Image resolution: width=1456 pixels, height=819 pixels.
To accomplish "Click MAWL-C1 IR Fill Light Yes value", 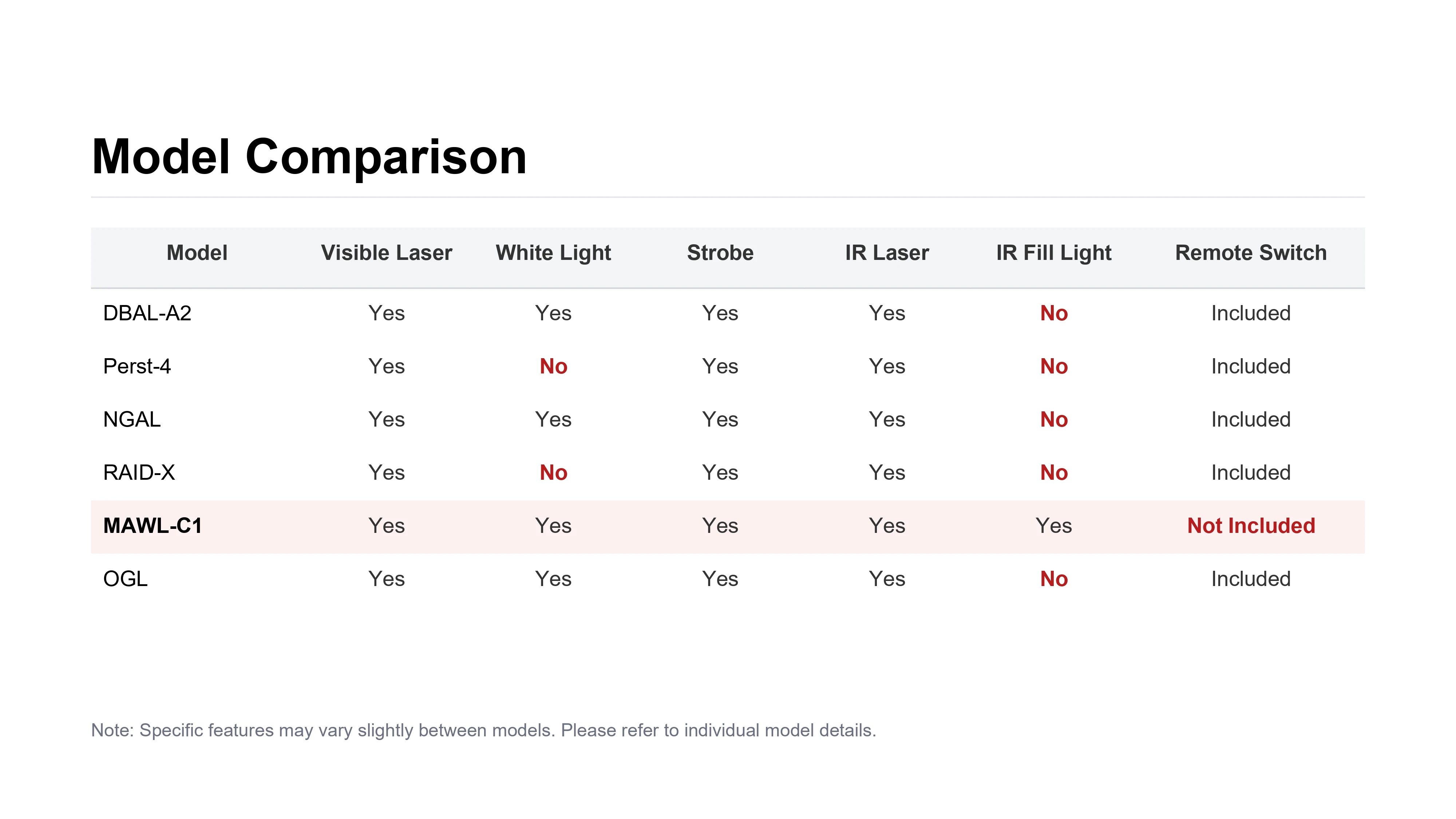I will [x=1053, y=526].
